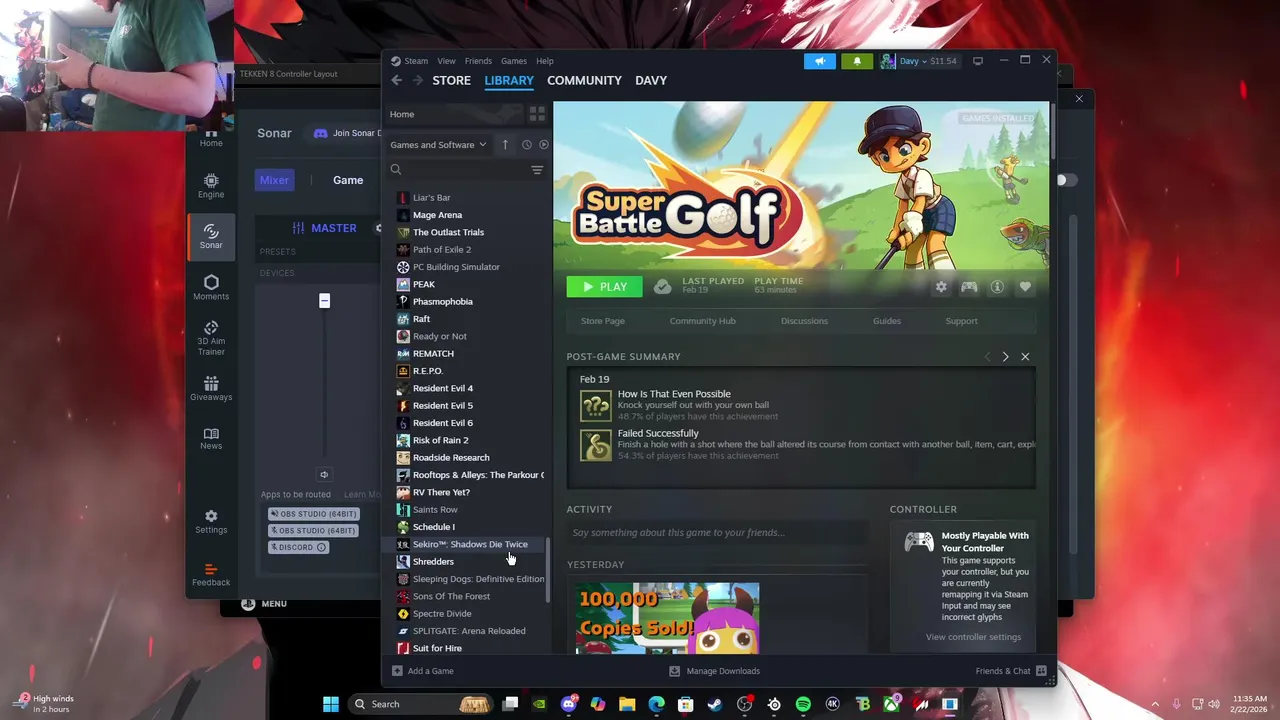This screenshot has width=1280, height=720.
Task: Show hidden system tray icons chevron
Action: [1155, 704]
